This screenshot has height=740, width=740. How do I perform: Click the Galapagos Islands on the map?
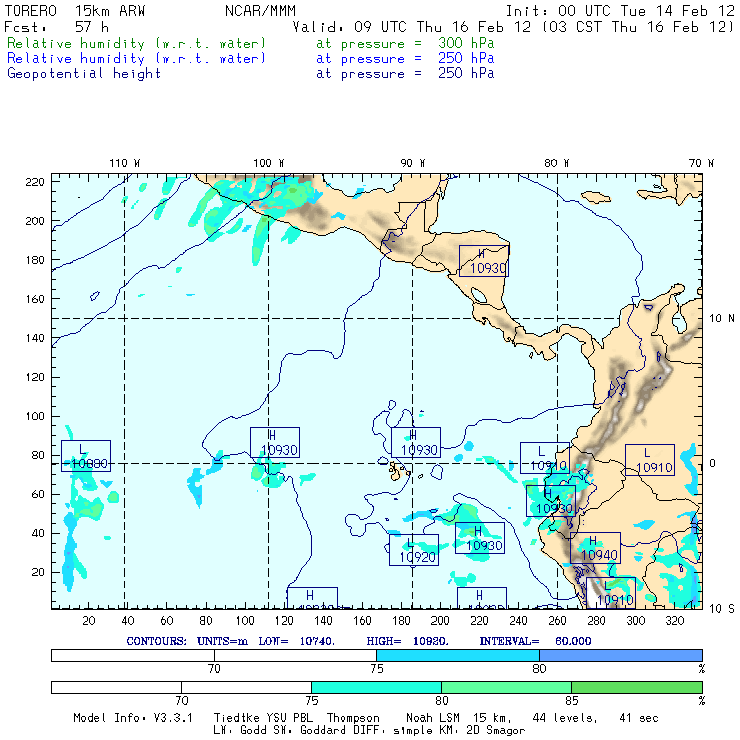tap(399, 469)
